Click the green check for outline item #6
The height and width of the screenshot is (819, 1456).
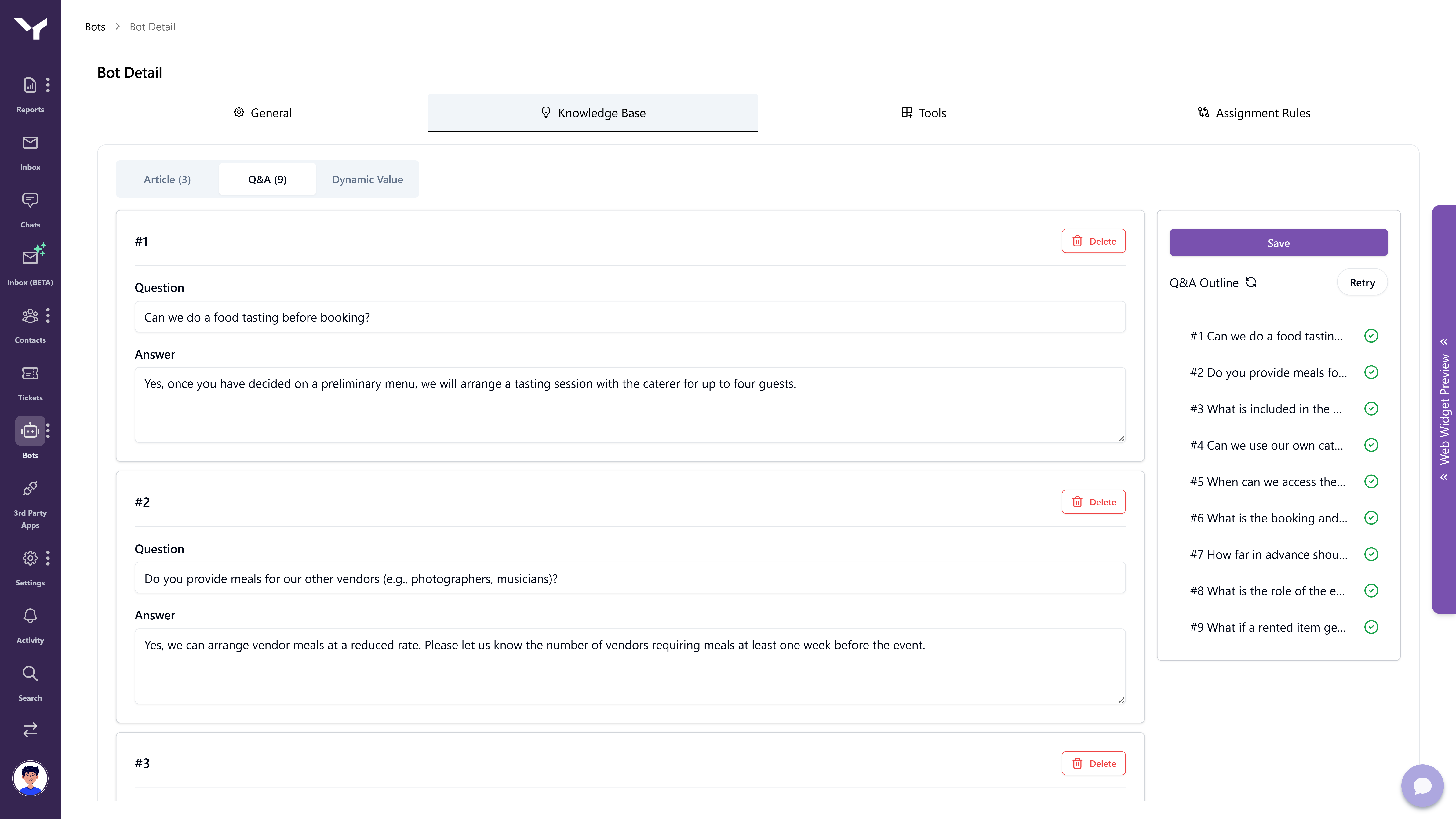1371,518
